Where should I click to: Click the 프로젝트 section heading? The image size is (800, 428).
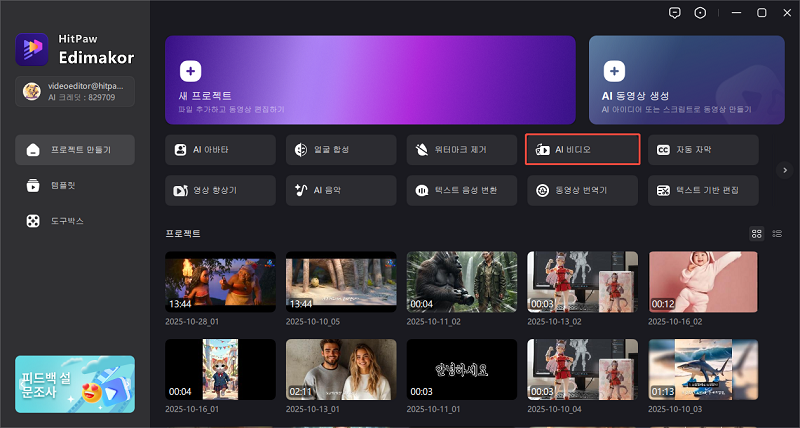click(x=183, y=234)
